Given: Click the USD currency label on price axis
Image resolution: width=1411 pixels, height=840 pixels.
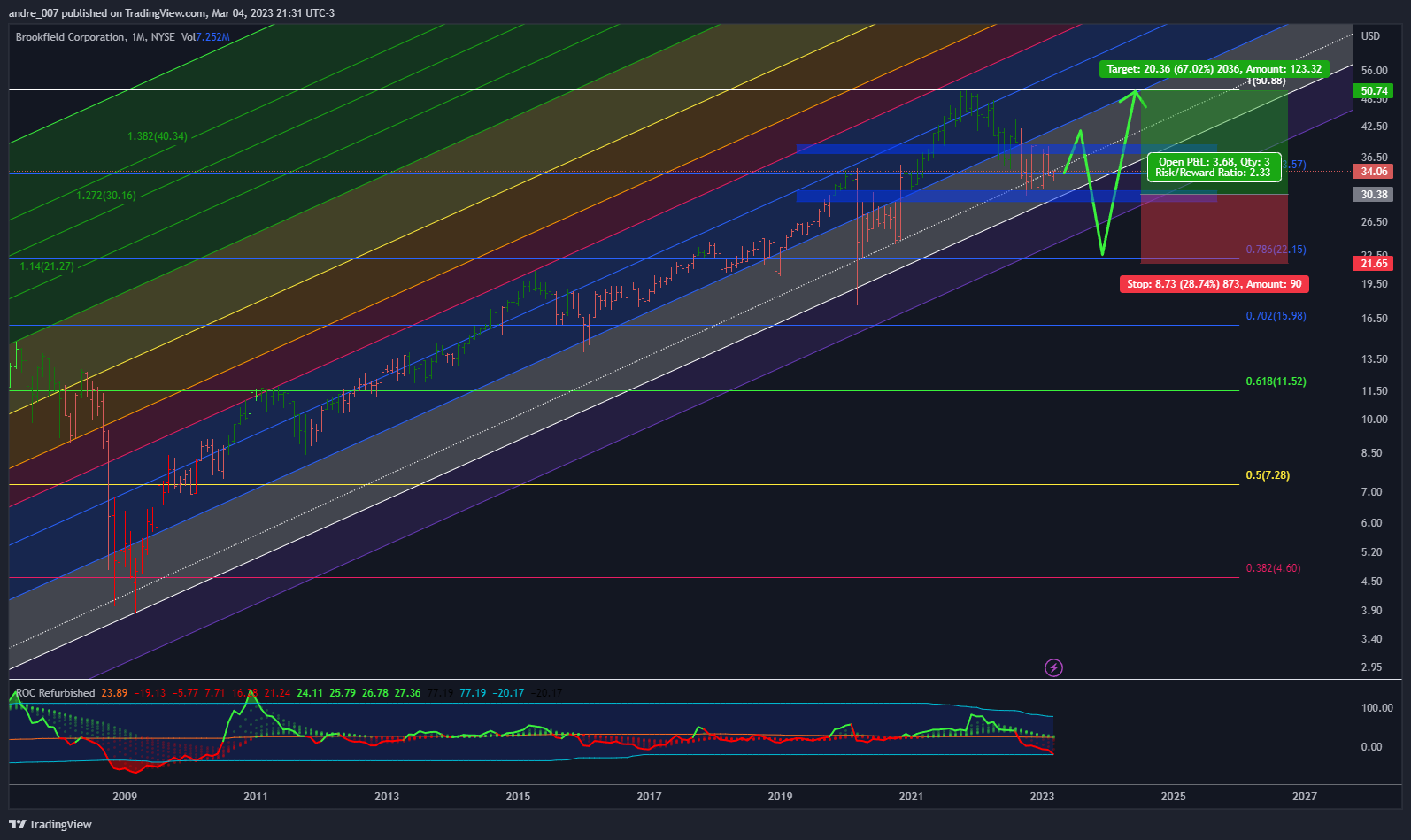Looking at the screenshot, I should (1370, 36).
